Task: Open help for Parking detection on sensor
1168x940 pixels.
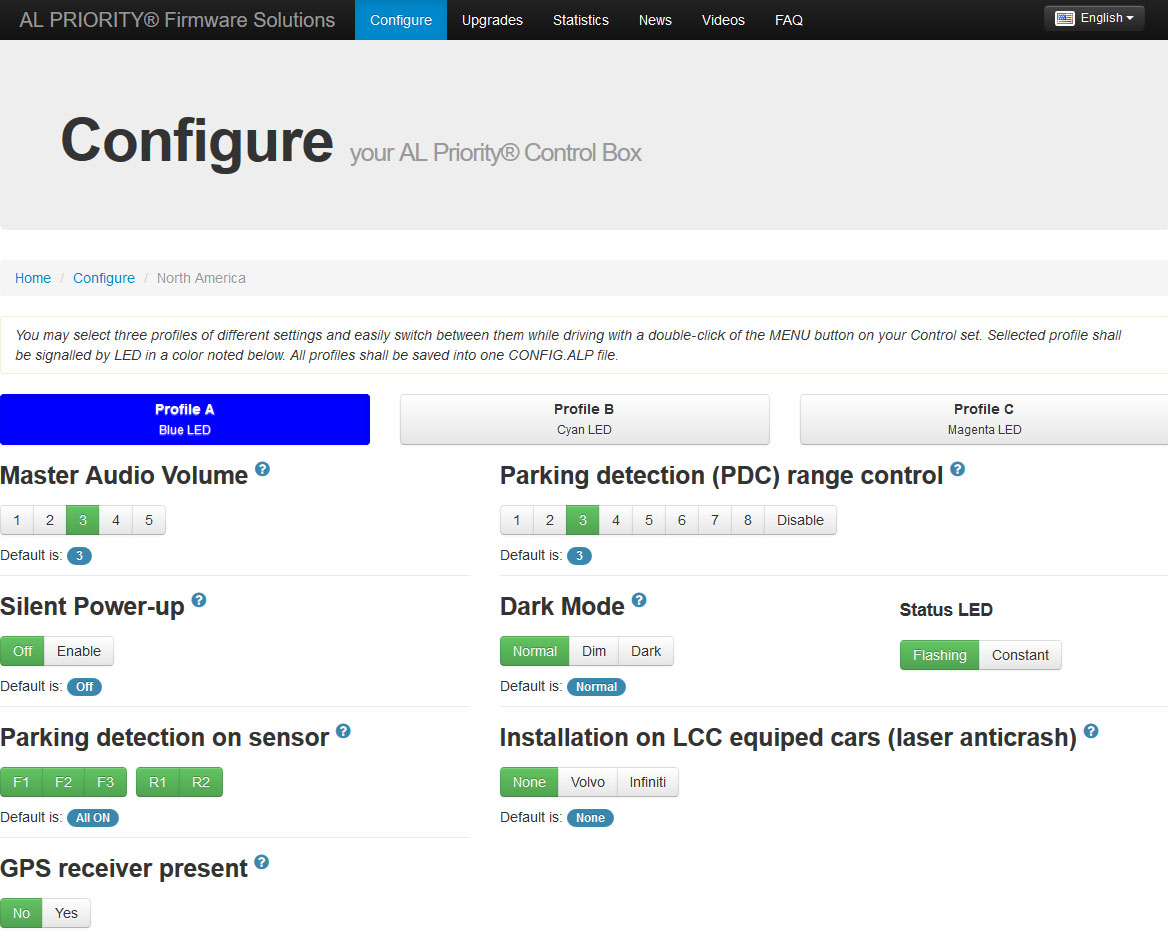Action: coord(343,731)
